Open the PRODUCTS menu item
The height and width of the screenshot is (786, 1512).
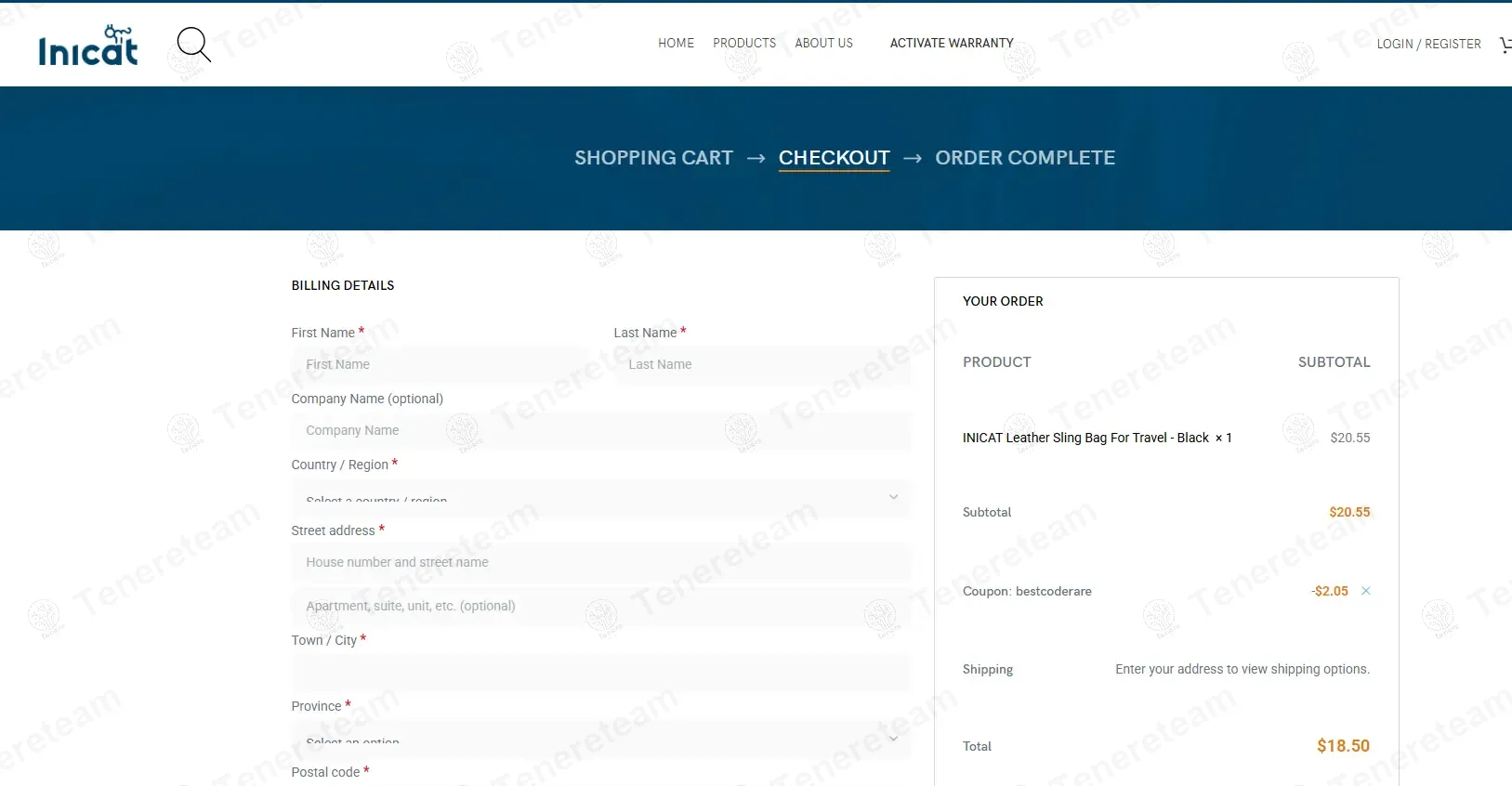pyautogui.click(x=744, y=43)
